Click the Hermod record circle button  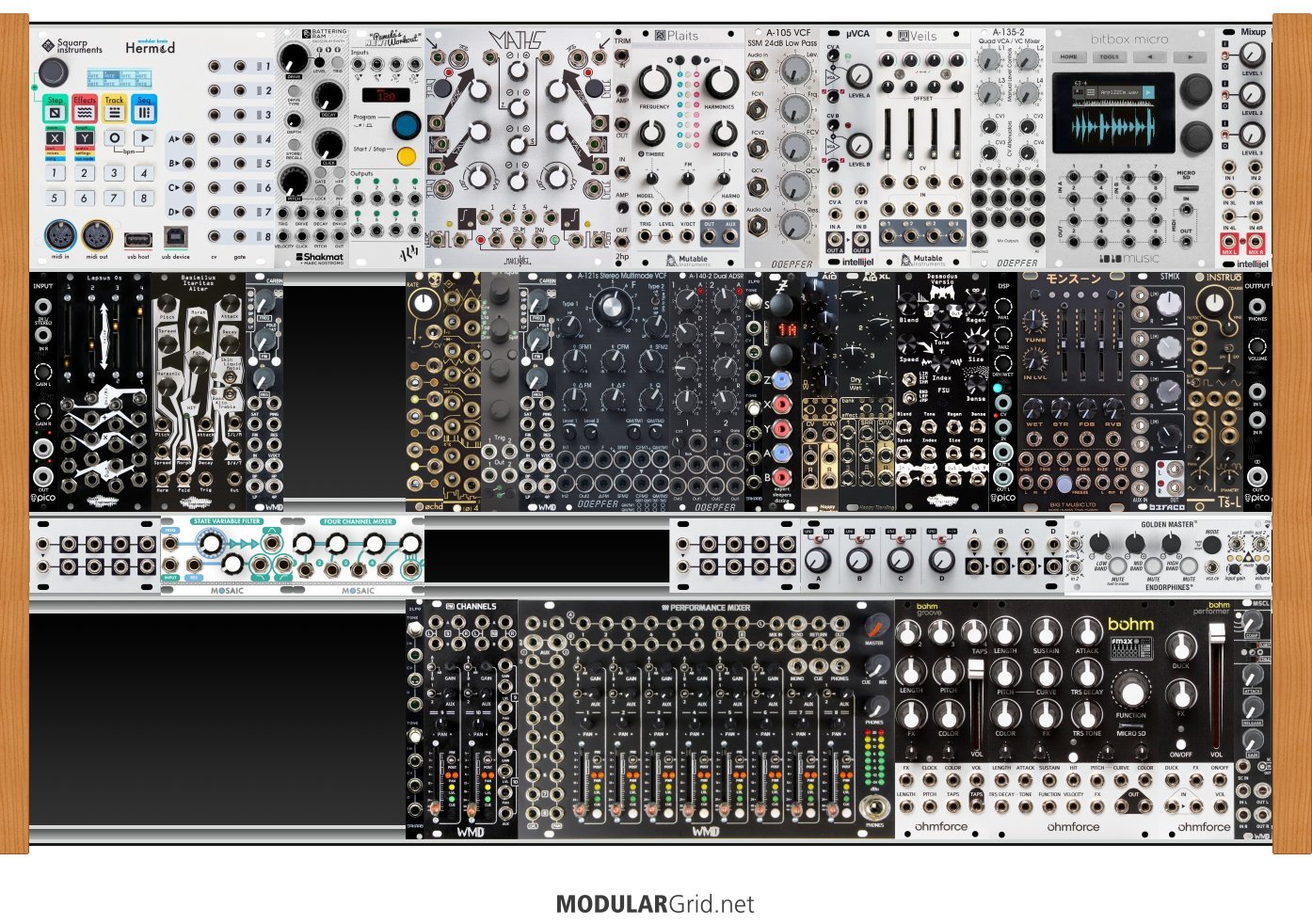[115, 138]
